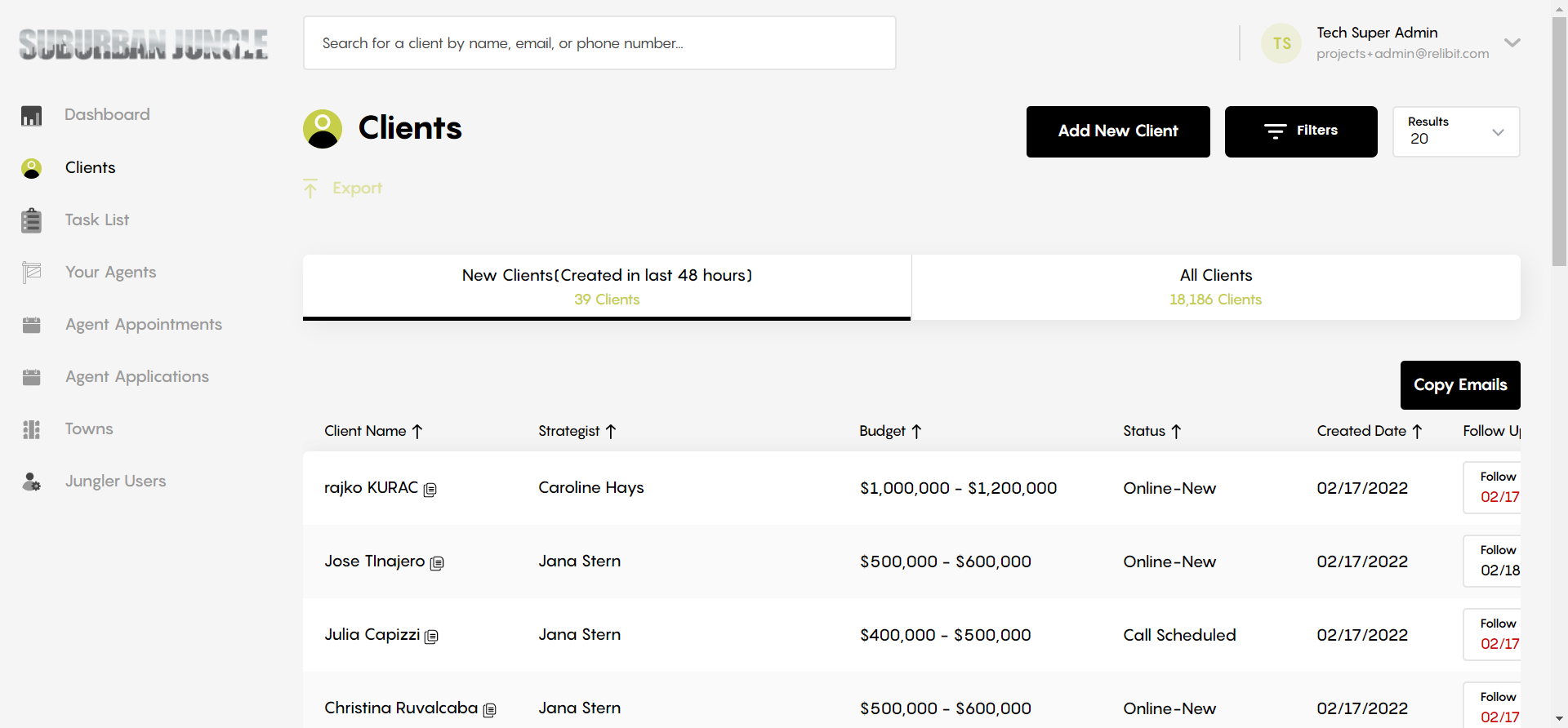This screenshot has width=1568, height=728.
Task: Sort table by Client Name arrow
Action: coord(417,431)
